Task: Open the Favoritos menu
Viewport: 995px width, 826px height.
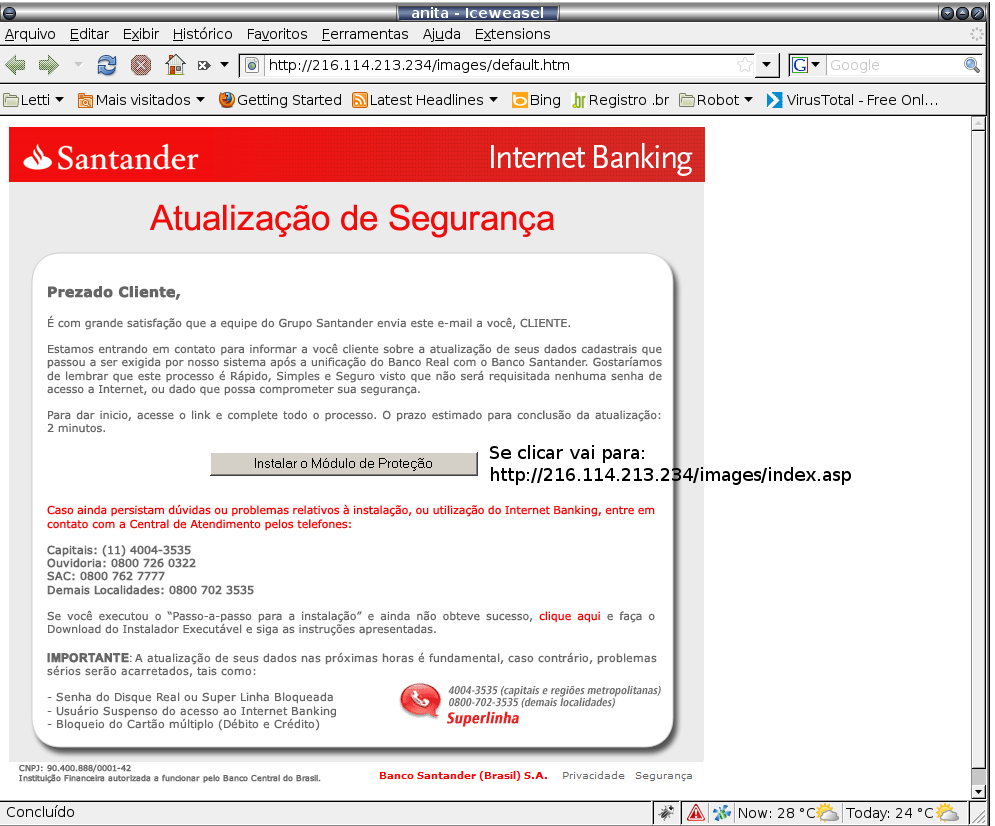Action: point(277,34)
